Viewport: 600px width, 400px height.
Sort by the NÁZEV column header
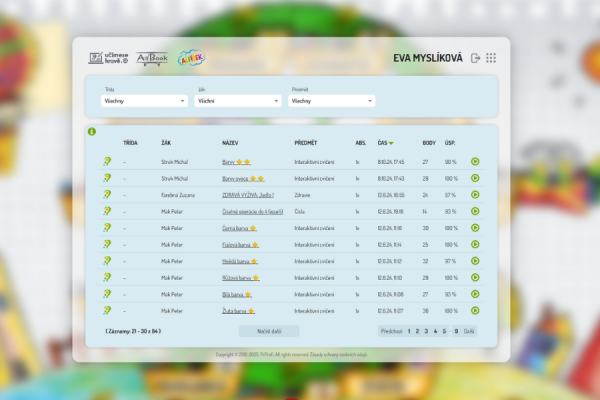[x=230, y=143]
